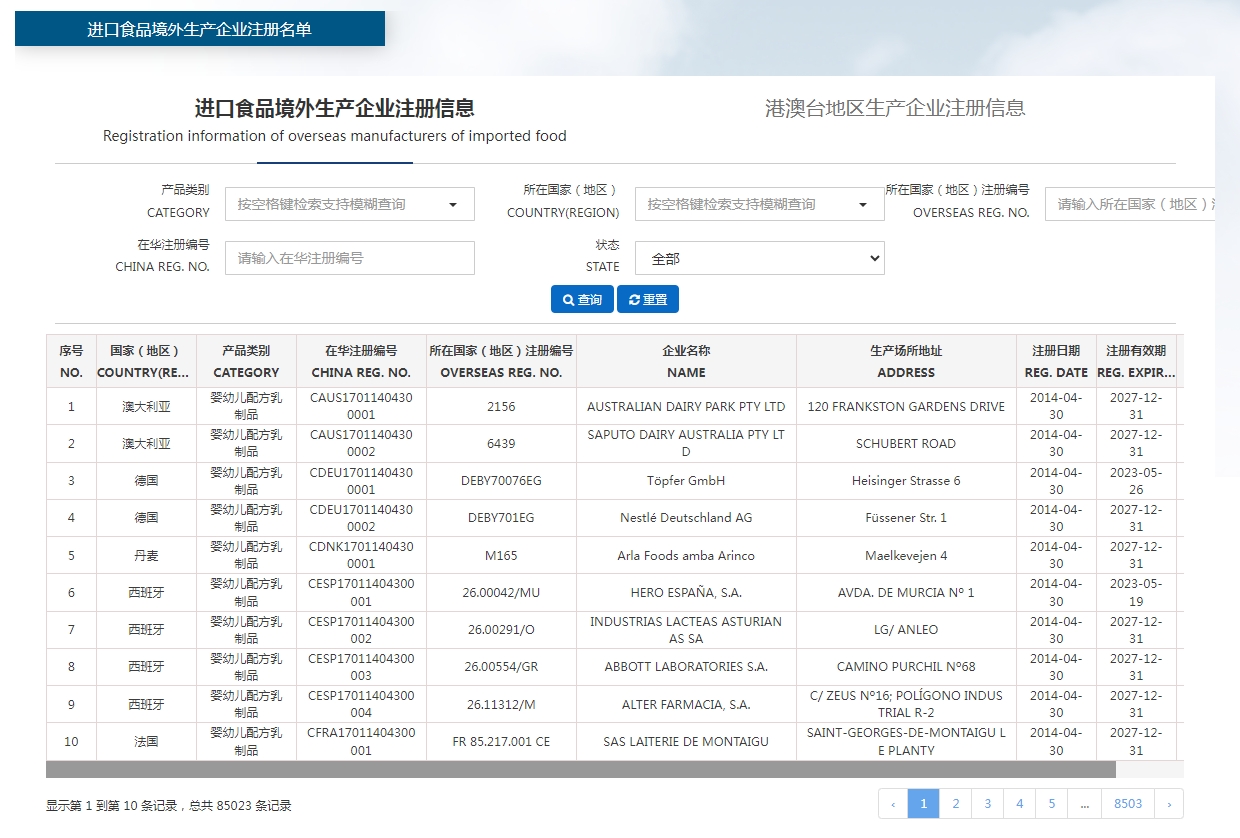Click registration number CDEU17011404300002
This screenshot has width=1240, height=838.
click(361, 518)
